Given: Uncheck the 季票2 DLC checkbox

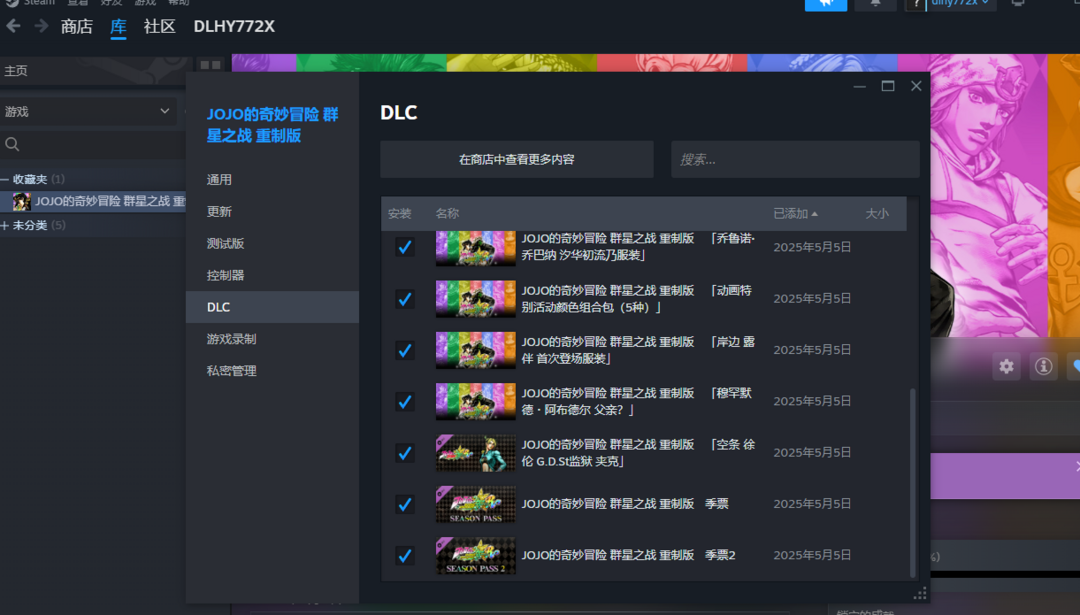Looking at the screenshot, I should [405, 555].
